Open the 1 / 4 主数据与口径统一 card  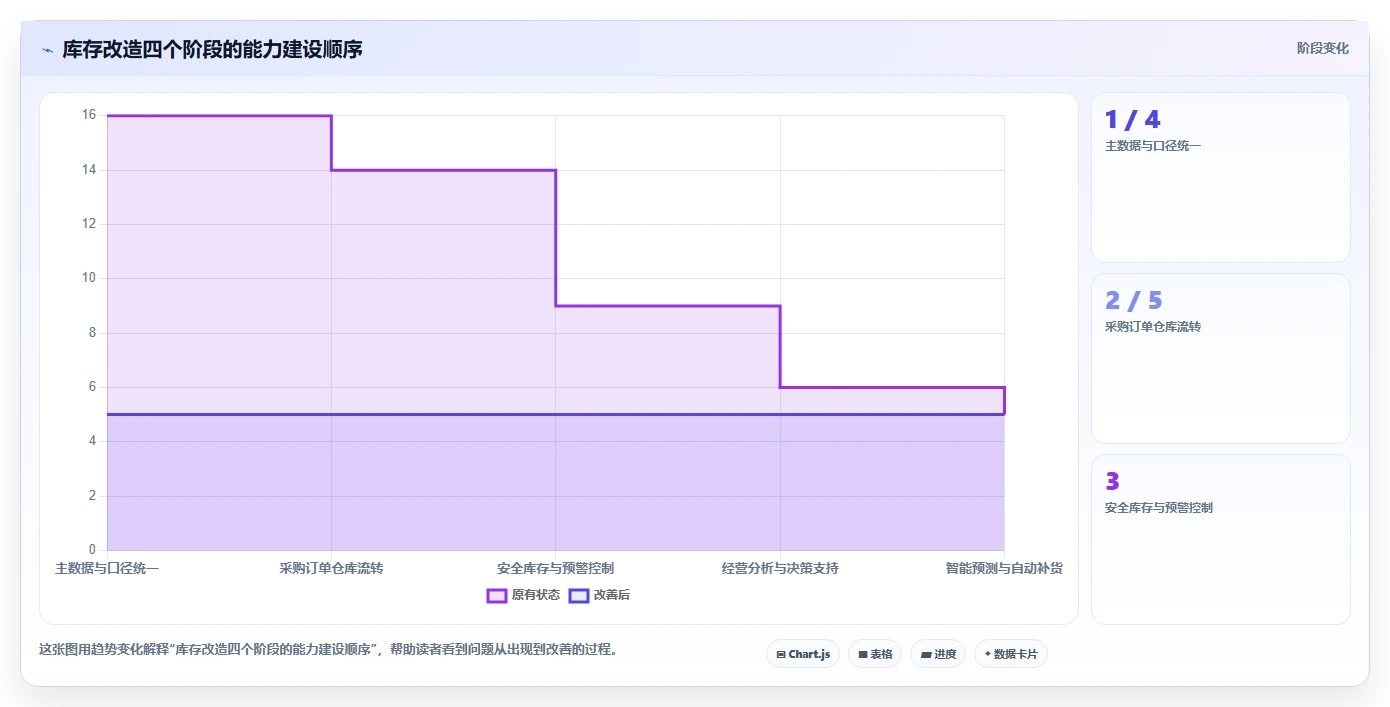click(1220, 177)
